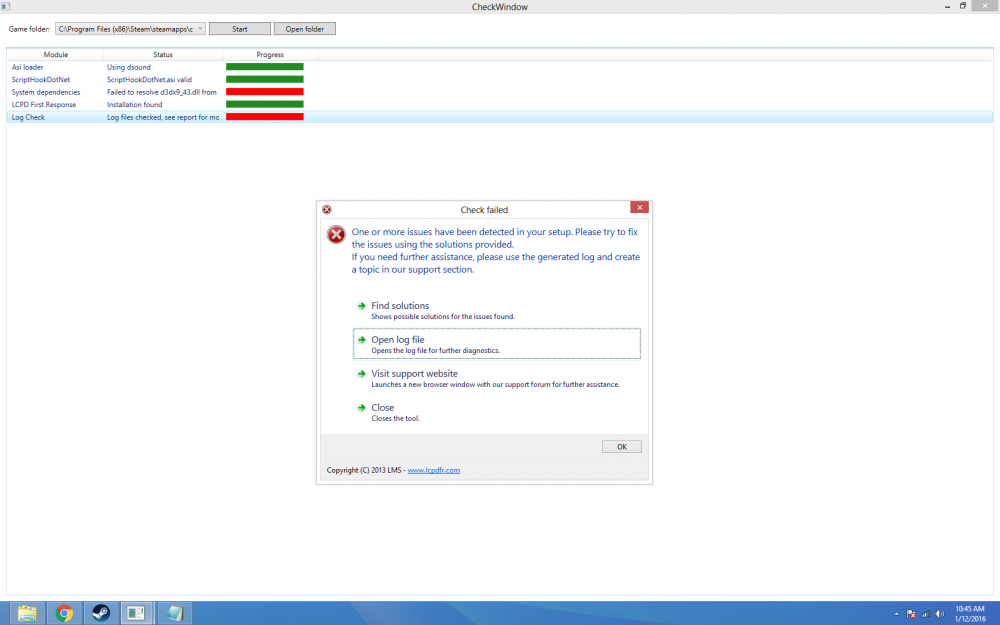Minimize the CheckWindow window
1000x625 pixels.
click(x=947, y=6)
